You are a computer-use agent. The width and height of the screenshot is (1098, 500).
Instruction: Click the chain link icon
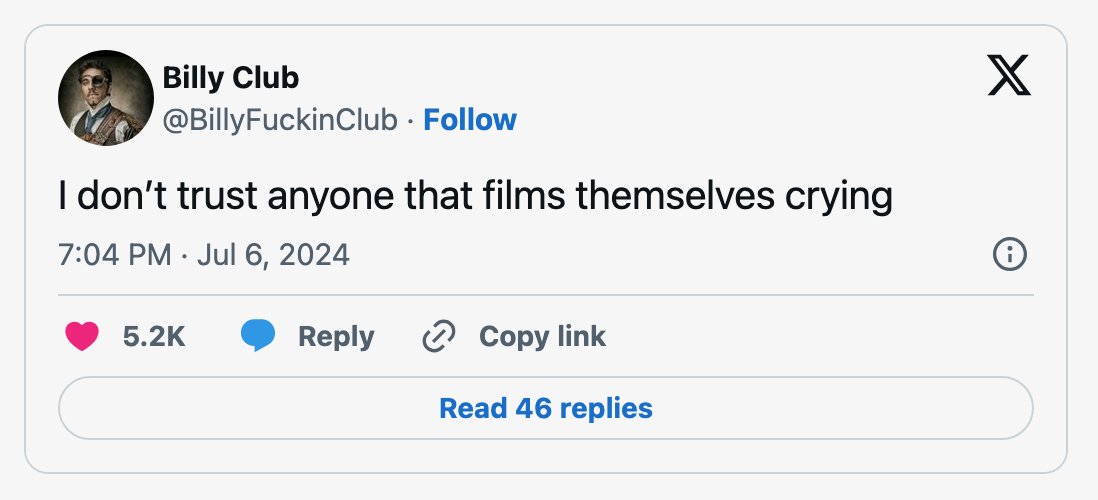pyautogui.click(x=439, y=336)
